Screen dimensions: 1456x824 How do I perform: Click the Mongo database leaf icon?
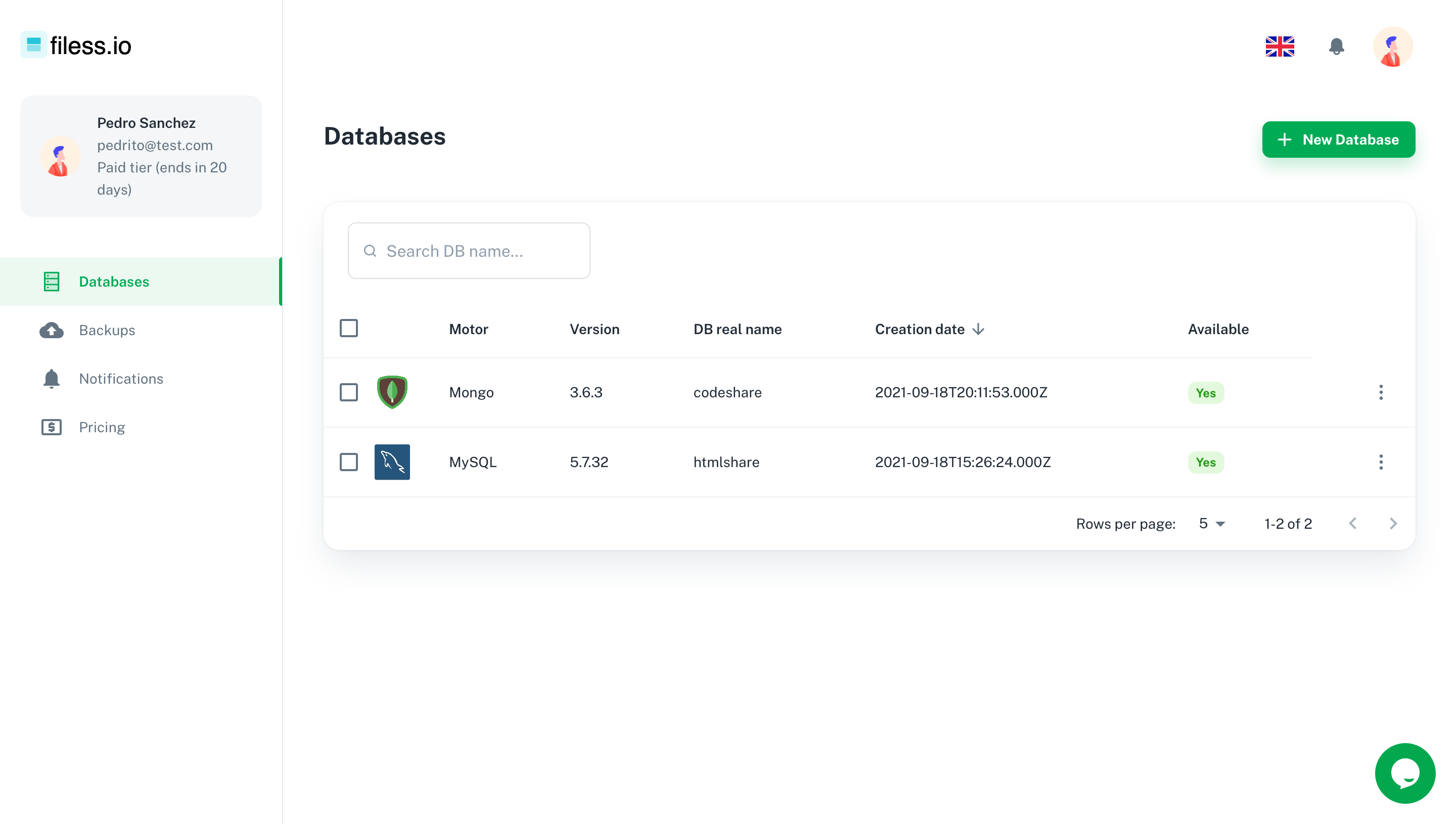pos(392,392)
